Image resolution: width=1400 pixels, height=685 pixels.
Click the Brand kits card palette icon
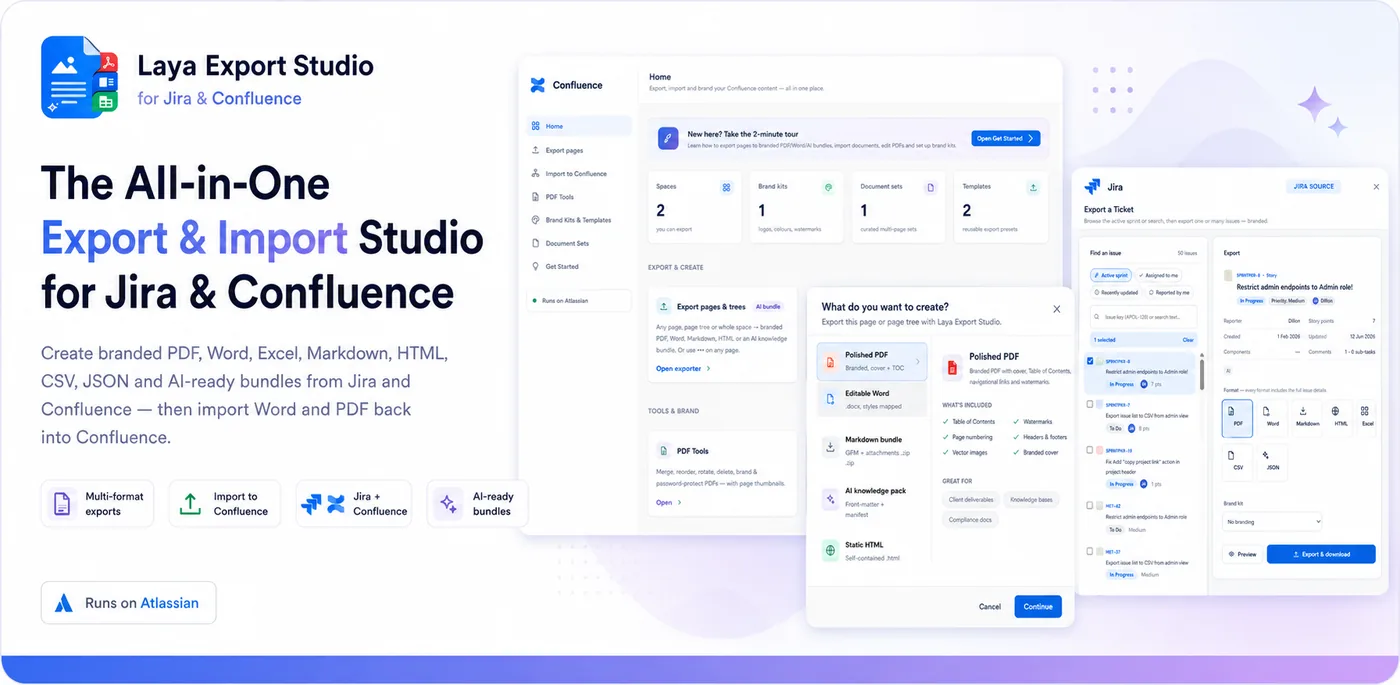tap(828, 187)
